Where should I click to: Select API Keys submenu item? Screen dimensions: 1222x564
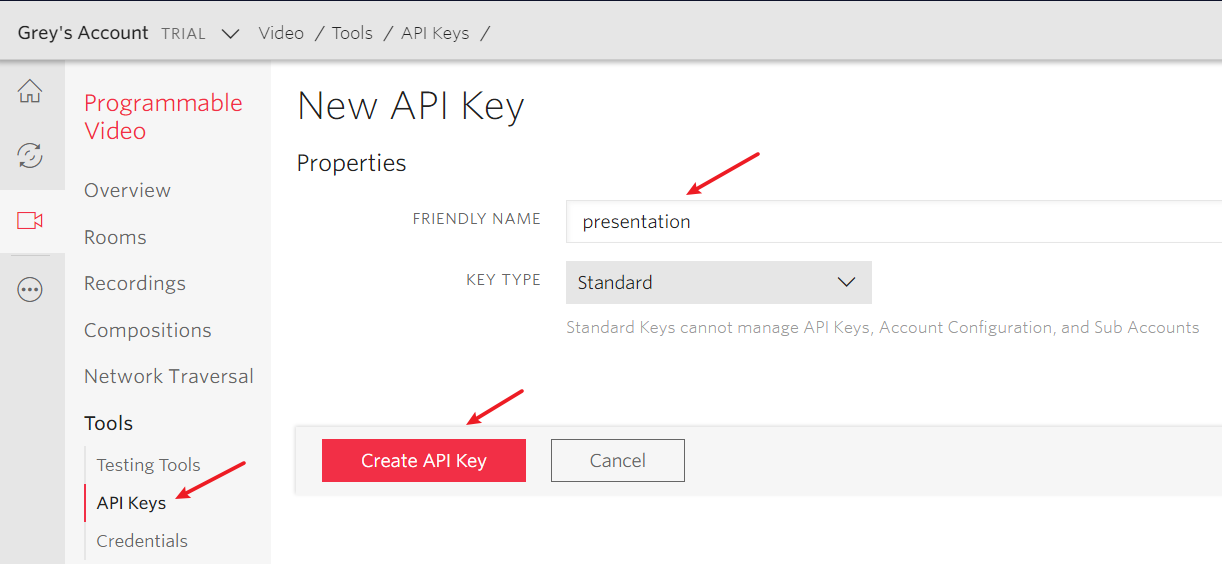(131, 503)
